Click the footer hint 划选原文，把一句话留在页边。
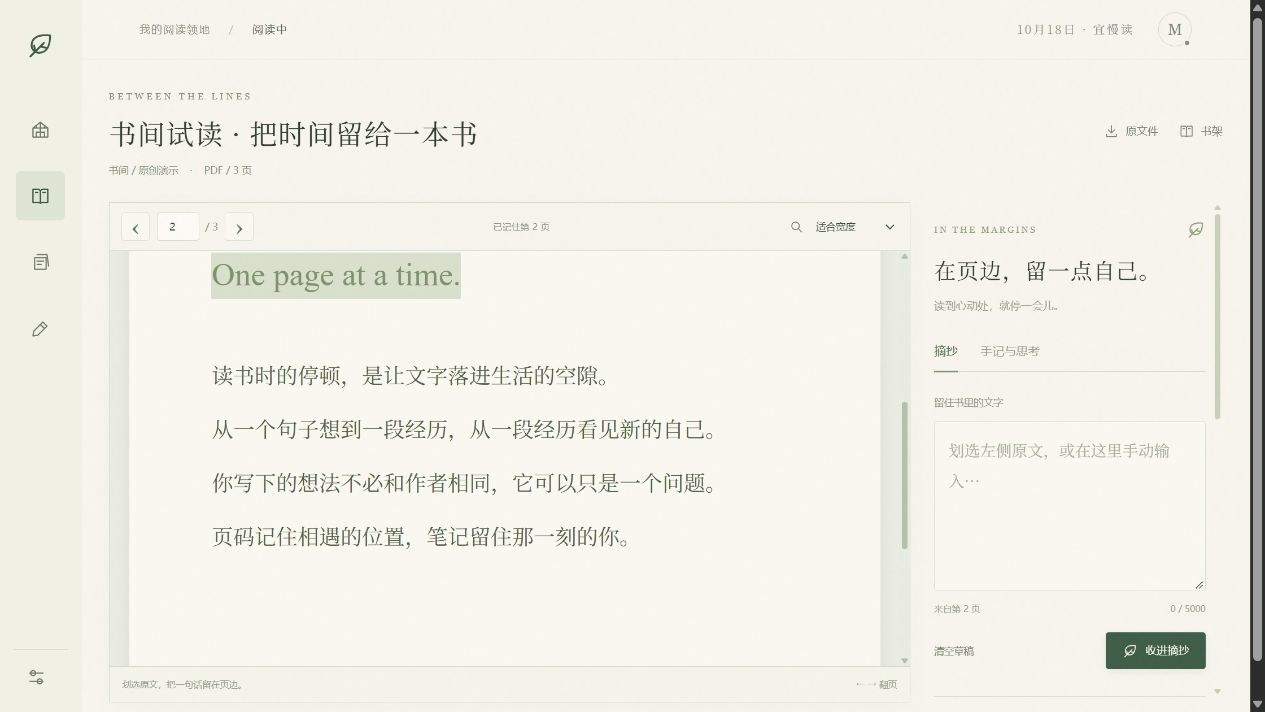This screenshot has height=712, width=1265. coord(183,685)
